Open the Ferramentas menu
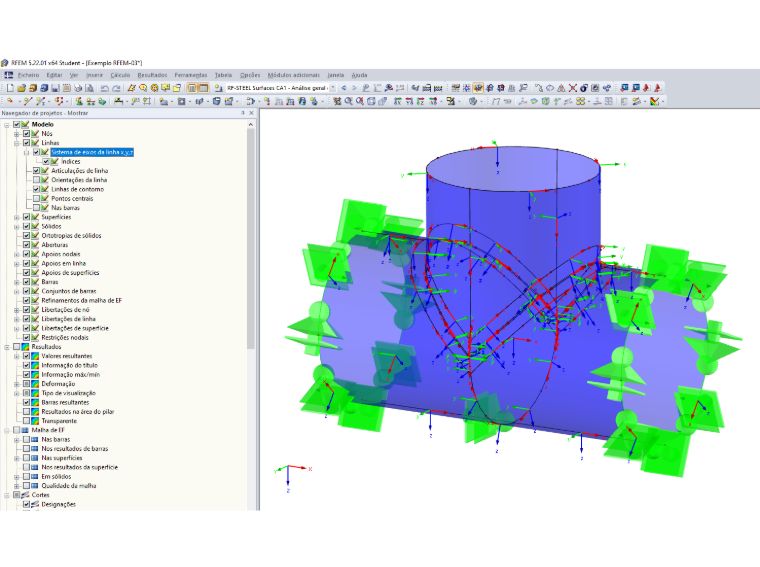The width and height of the screenshot is (760, 567). click(x=191, y=75)
